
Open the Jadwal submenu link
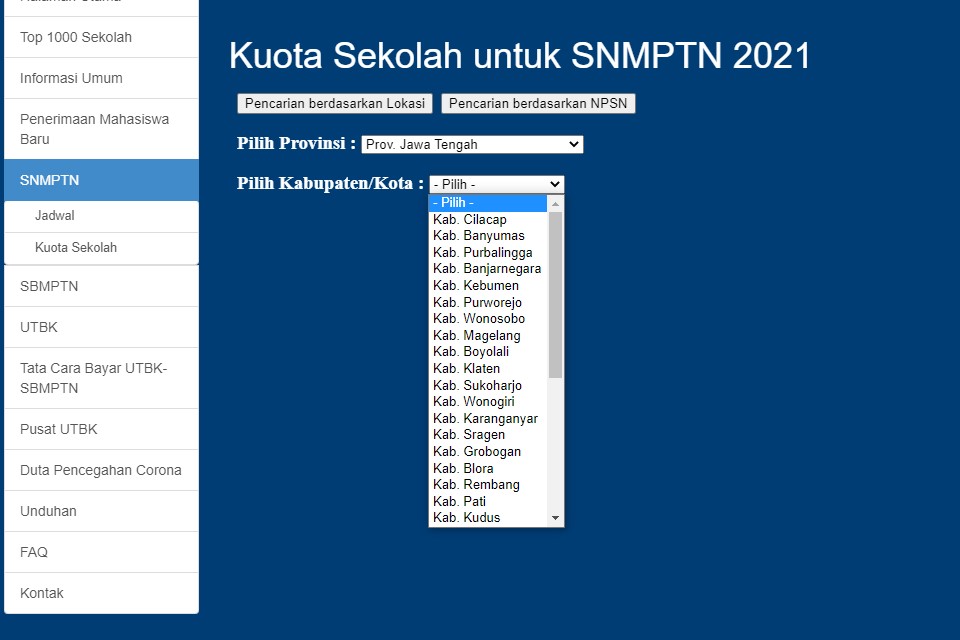[101, 216]
